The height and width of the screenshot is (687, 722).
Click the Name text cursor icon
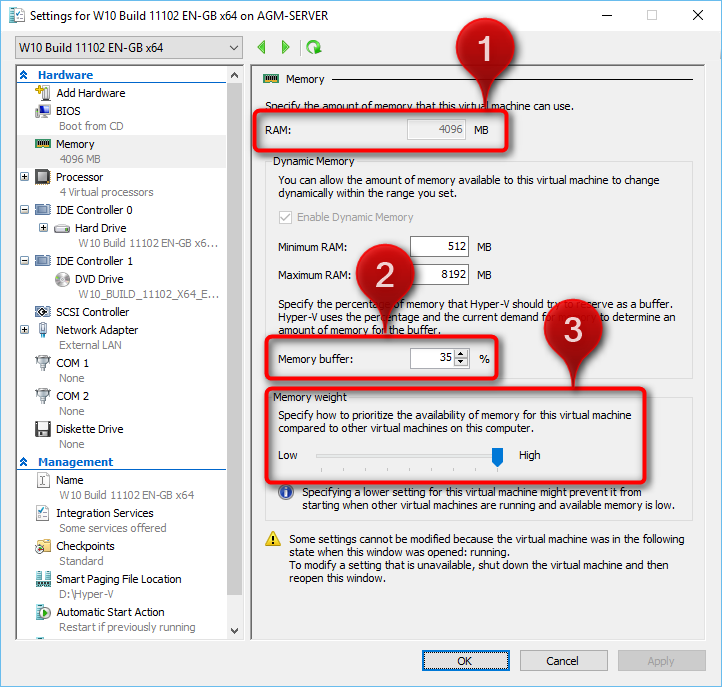coord(43,480)
